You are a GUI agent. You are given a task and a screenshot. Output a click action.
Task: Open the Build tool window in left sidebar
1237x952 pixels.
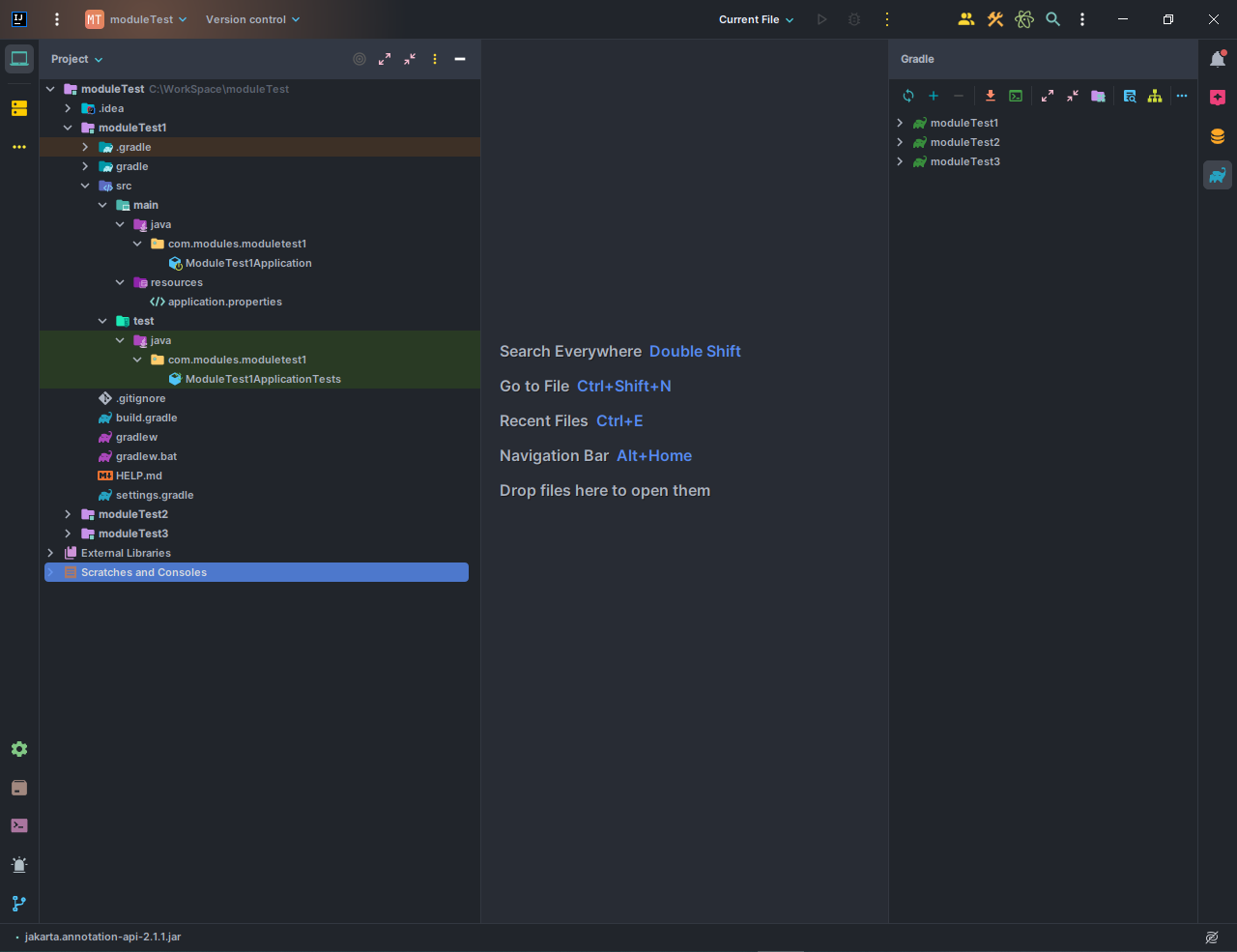(19, 788)
